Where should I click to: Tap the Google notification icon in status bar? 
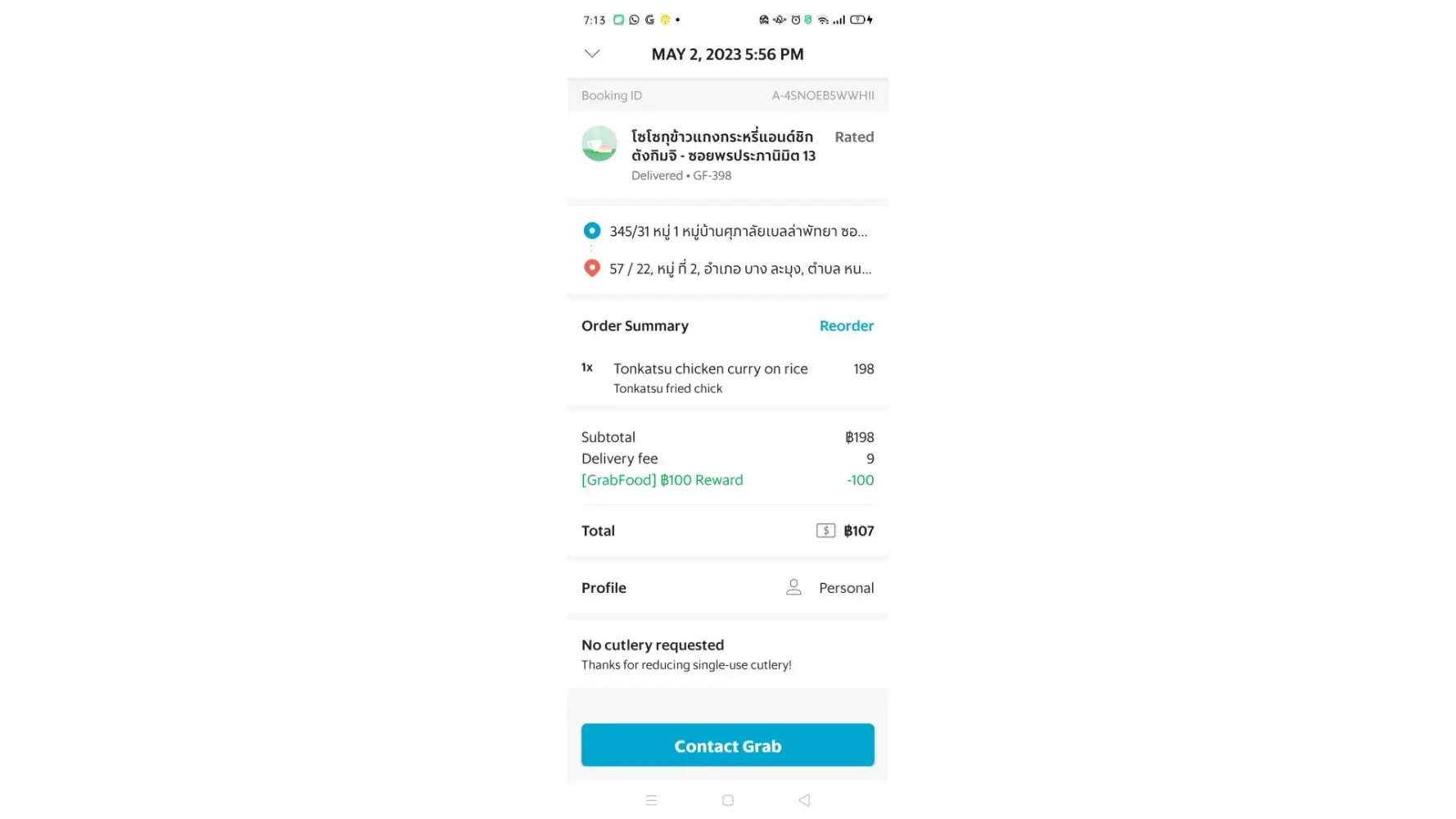649,20
